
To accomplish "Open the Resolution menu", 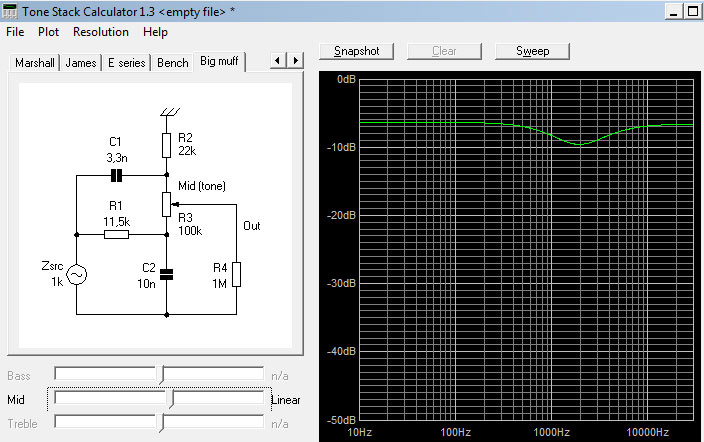I will (x=101, y=32).
